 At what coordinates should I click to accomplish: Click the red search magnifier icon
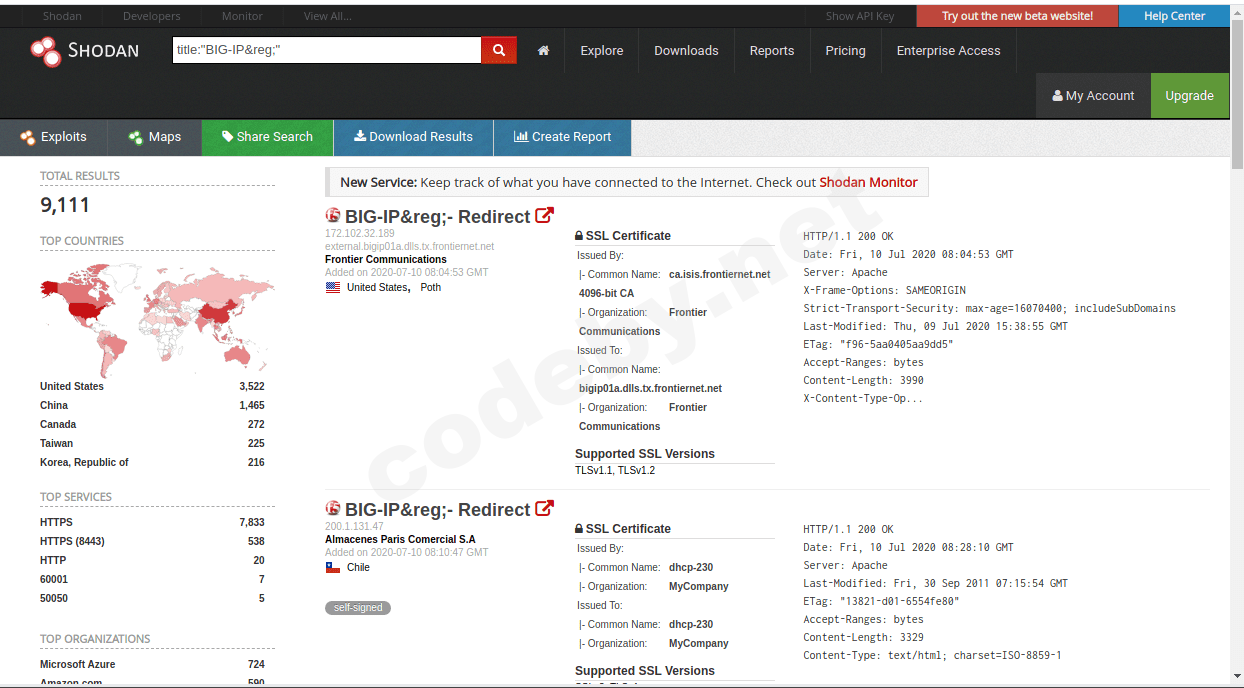498,49
